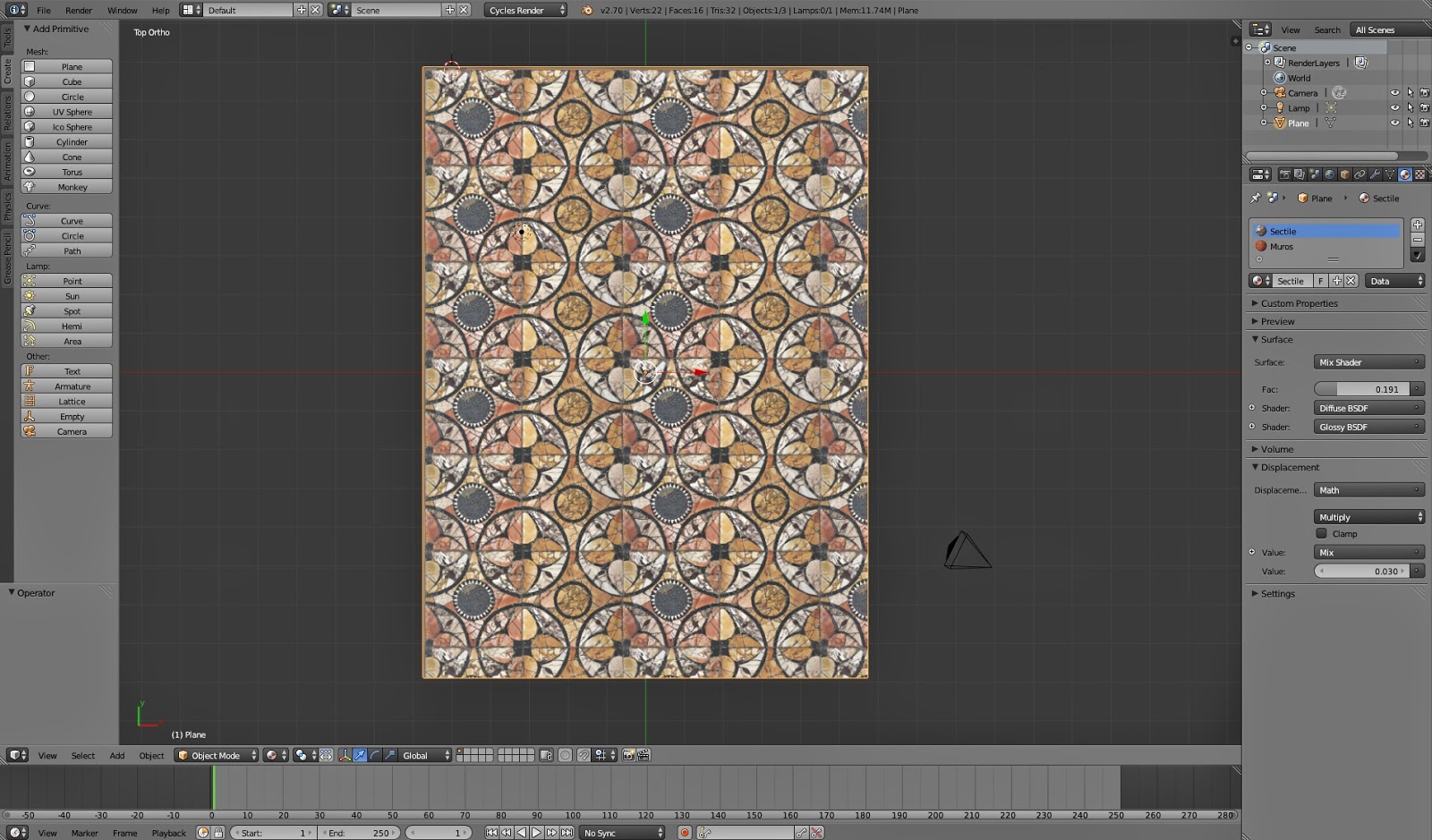The height and width of the screenshot is (840, 1432).
Task: Toggle Camera visibility eye icon
Action: coord(1394,93)
